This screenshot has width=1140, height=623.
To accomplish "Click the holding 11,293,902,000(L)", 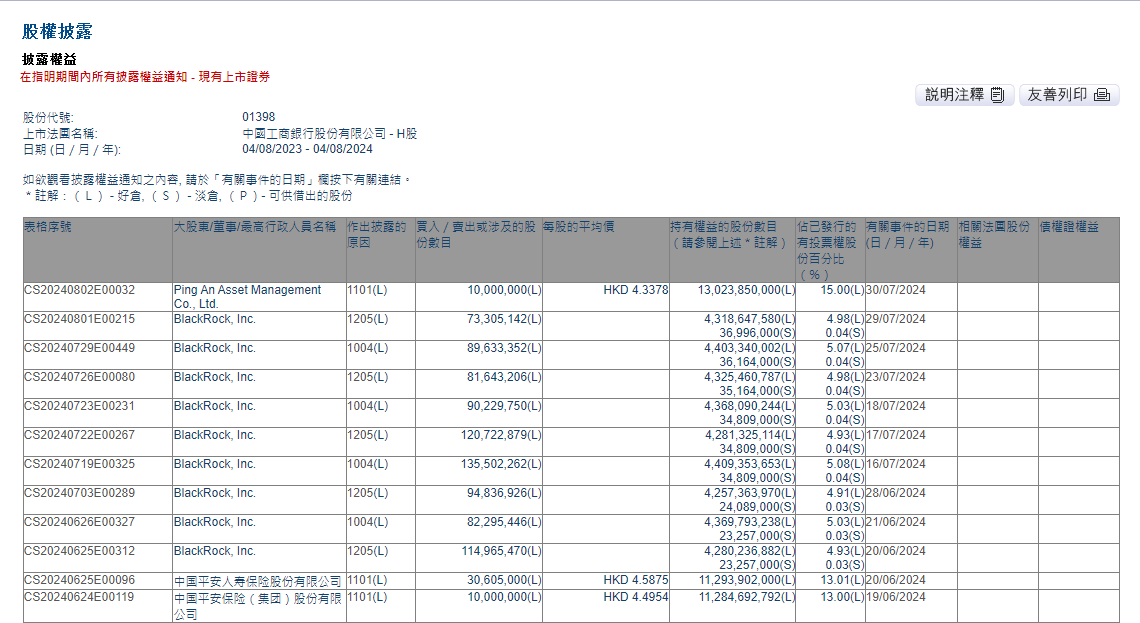I will pyautogui.click(x=747, y=580).
